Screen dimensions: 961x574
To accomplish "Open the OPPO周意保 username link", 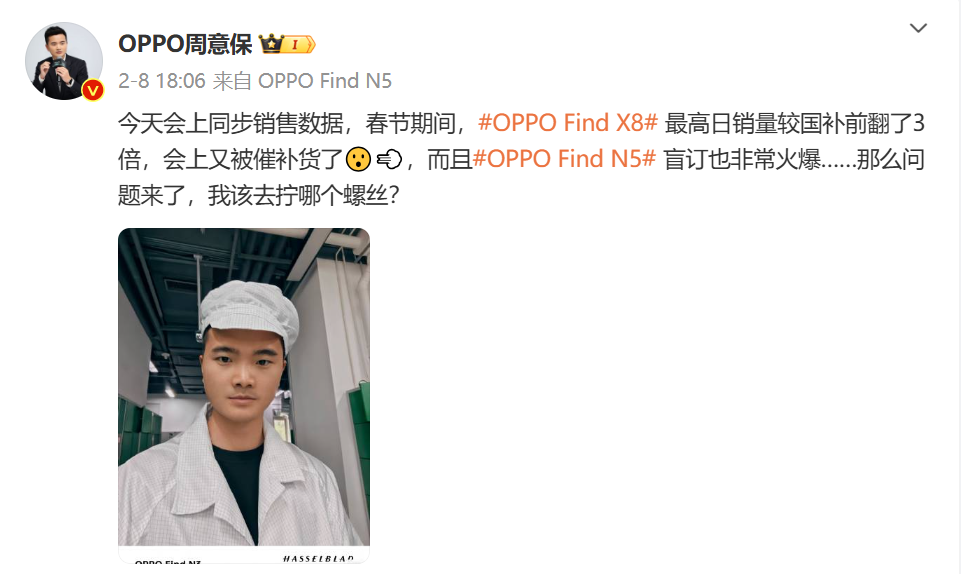I will point(185,44).
